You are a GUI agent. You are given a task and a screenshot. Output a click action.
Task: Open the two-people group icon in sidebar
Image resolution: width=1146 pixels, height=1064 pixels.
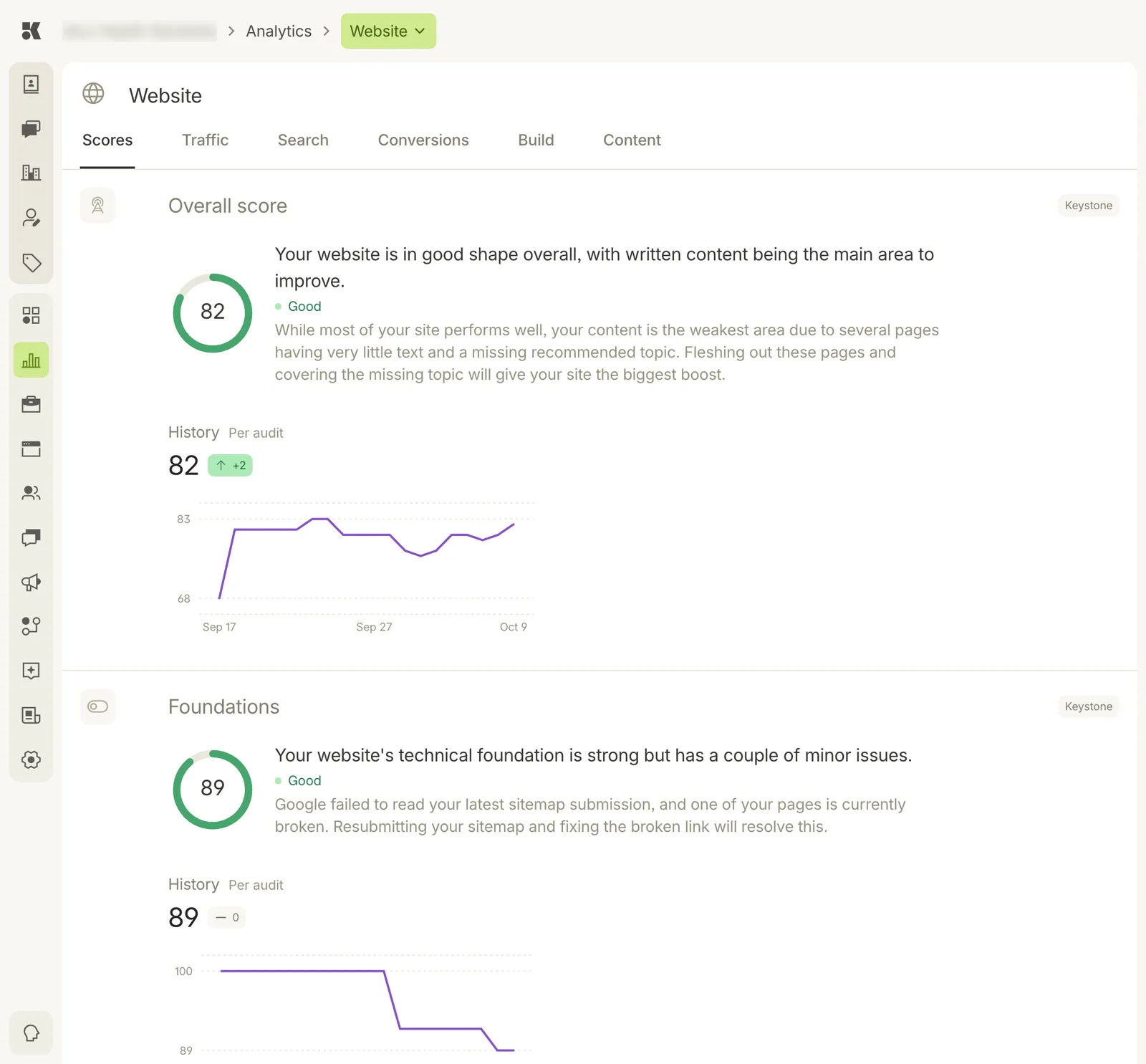pyautogui.click(x=31, y=493)
